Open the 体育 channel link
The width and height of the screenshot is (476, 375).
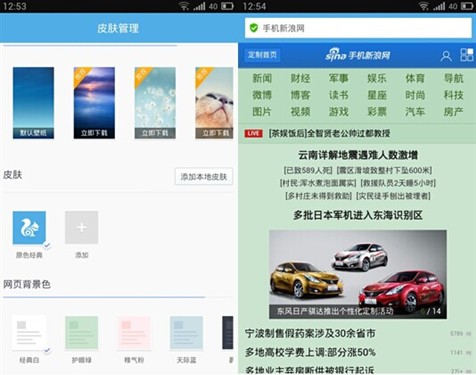tap(415, 78)
